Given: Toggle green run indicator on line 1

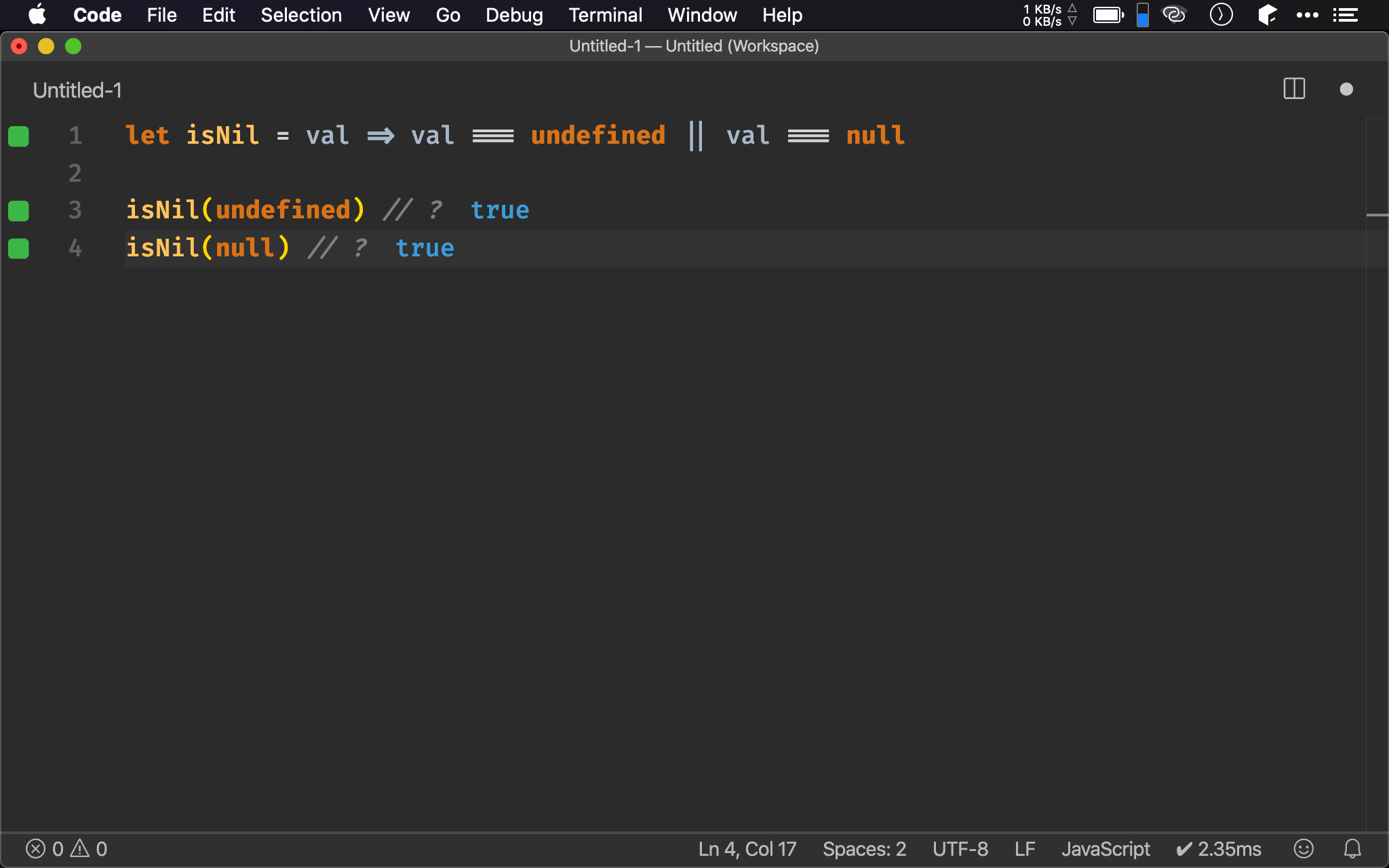Looking at the screenshot, I should [x=19, y=135].
